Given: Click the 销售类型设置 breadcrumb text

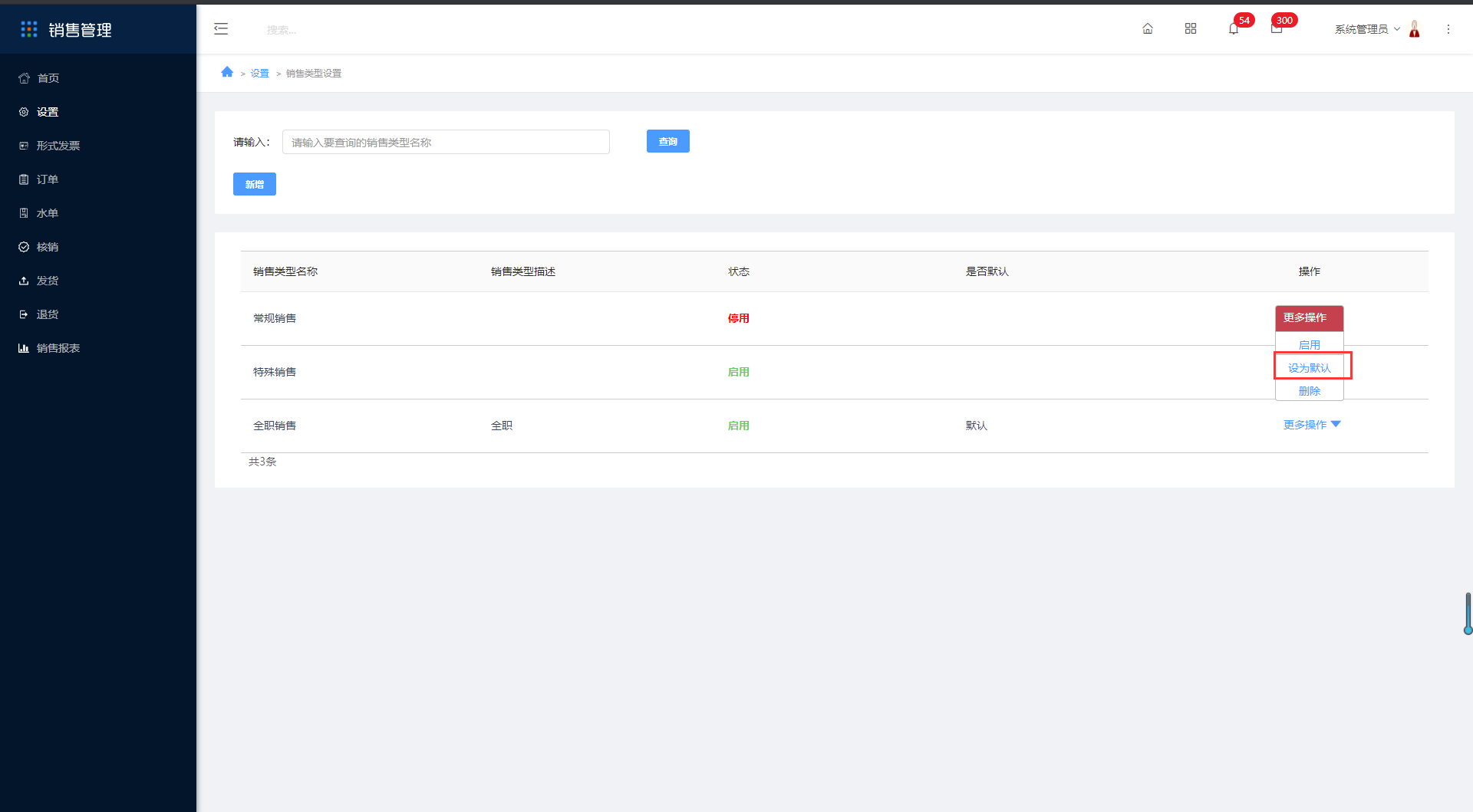Looking at the screenshot, I should [314, 74].
